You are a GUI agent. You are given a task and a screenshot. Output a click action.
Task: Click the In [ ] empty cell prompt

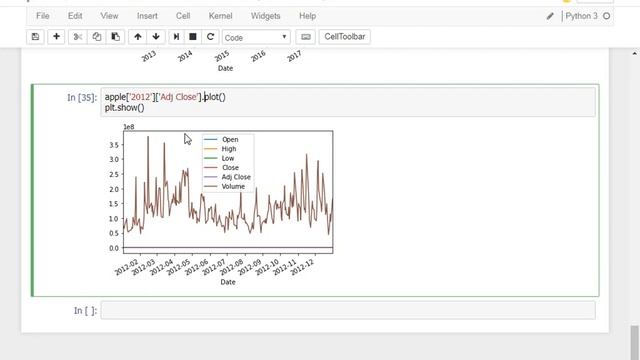click(85, 311)
